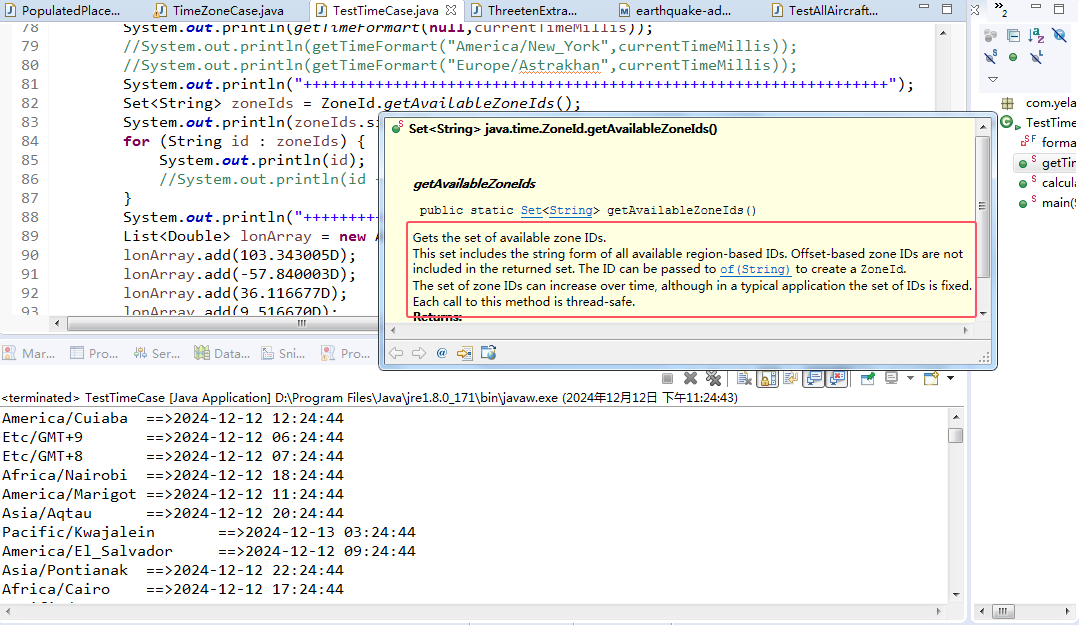Toggle Hide Non-Public Members green dot
The image size is (1079, 625).
pos(1013,57)
